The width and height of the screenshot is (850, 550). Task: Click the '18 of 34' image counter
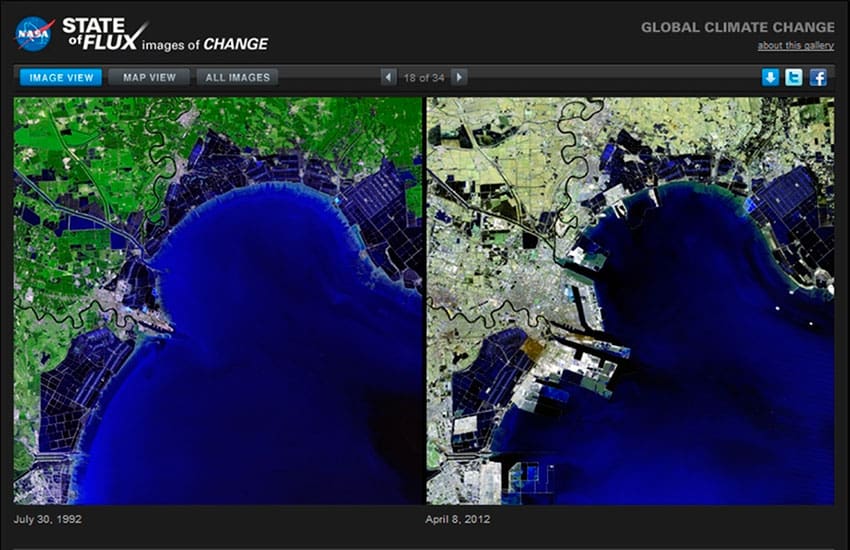point(424,77)
